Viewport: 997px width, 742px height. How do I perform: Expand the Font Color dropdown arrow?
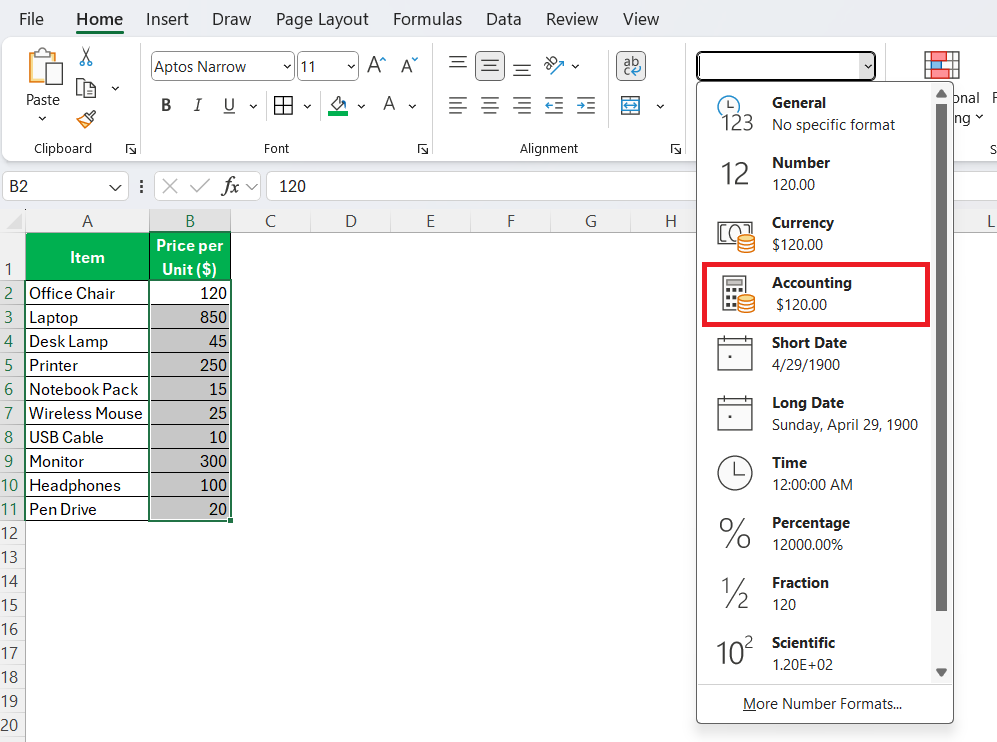click(412, 106)
